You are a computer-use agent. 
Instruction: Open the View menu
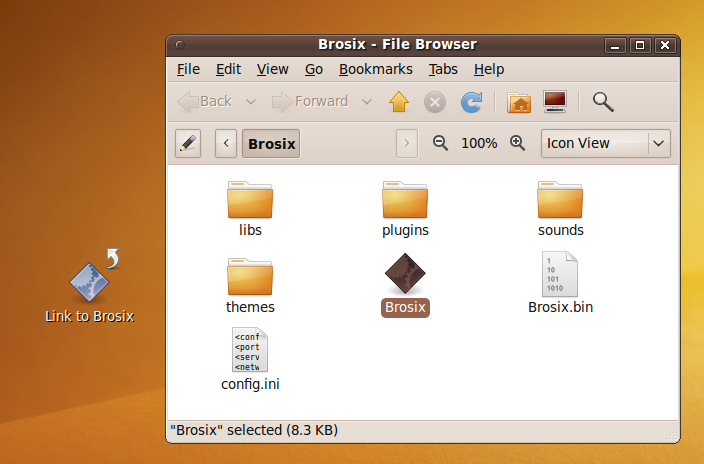click(273, 69)
